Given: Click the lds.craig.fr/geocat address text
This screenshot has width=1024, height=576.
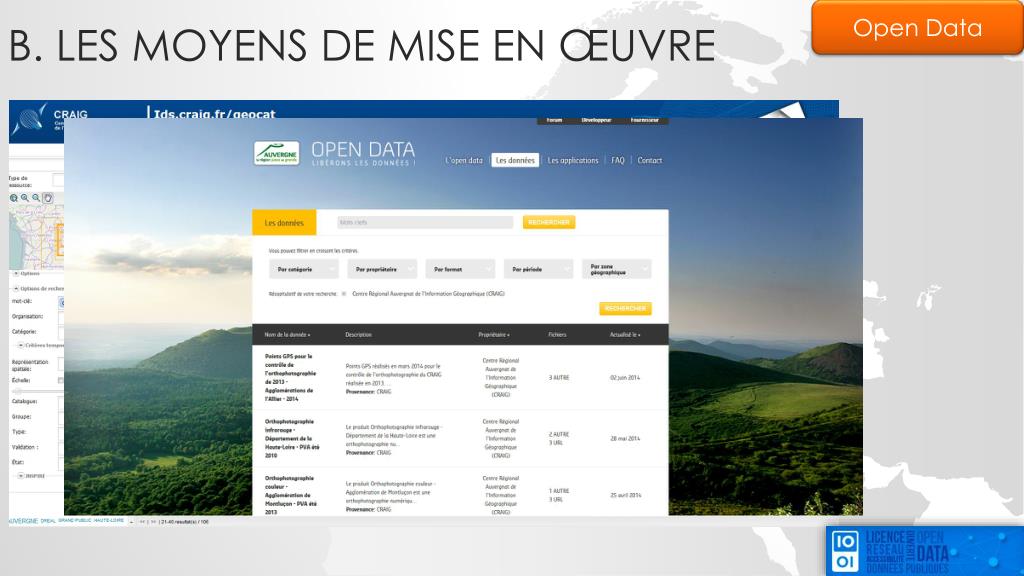Looking at the screenshot, I should click(213, 112).
